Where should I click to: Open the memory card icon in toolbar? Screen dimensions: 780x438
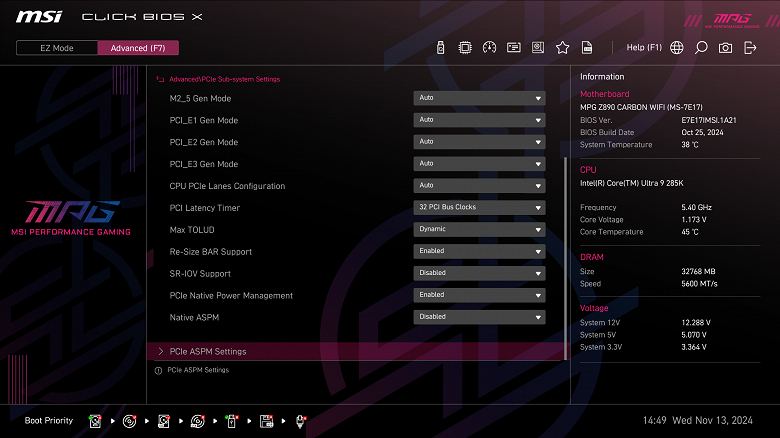click(x=513, y=48)
